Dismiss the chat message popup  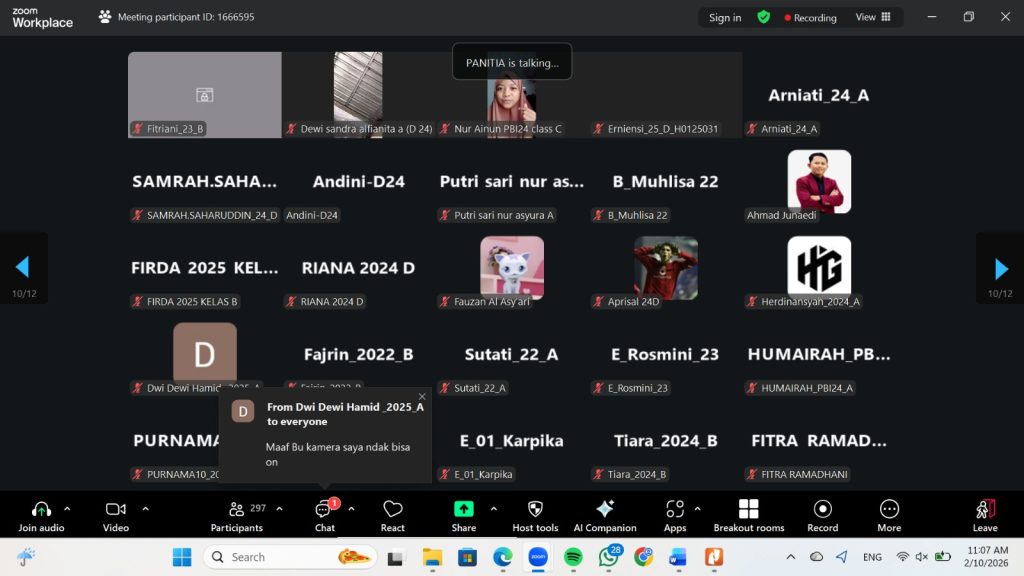[x=422, y=397]
